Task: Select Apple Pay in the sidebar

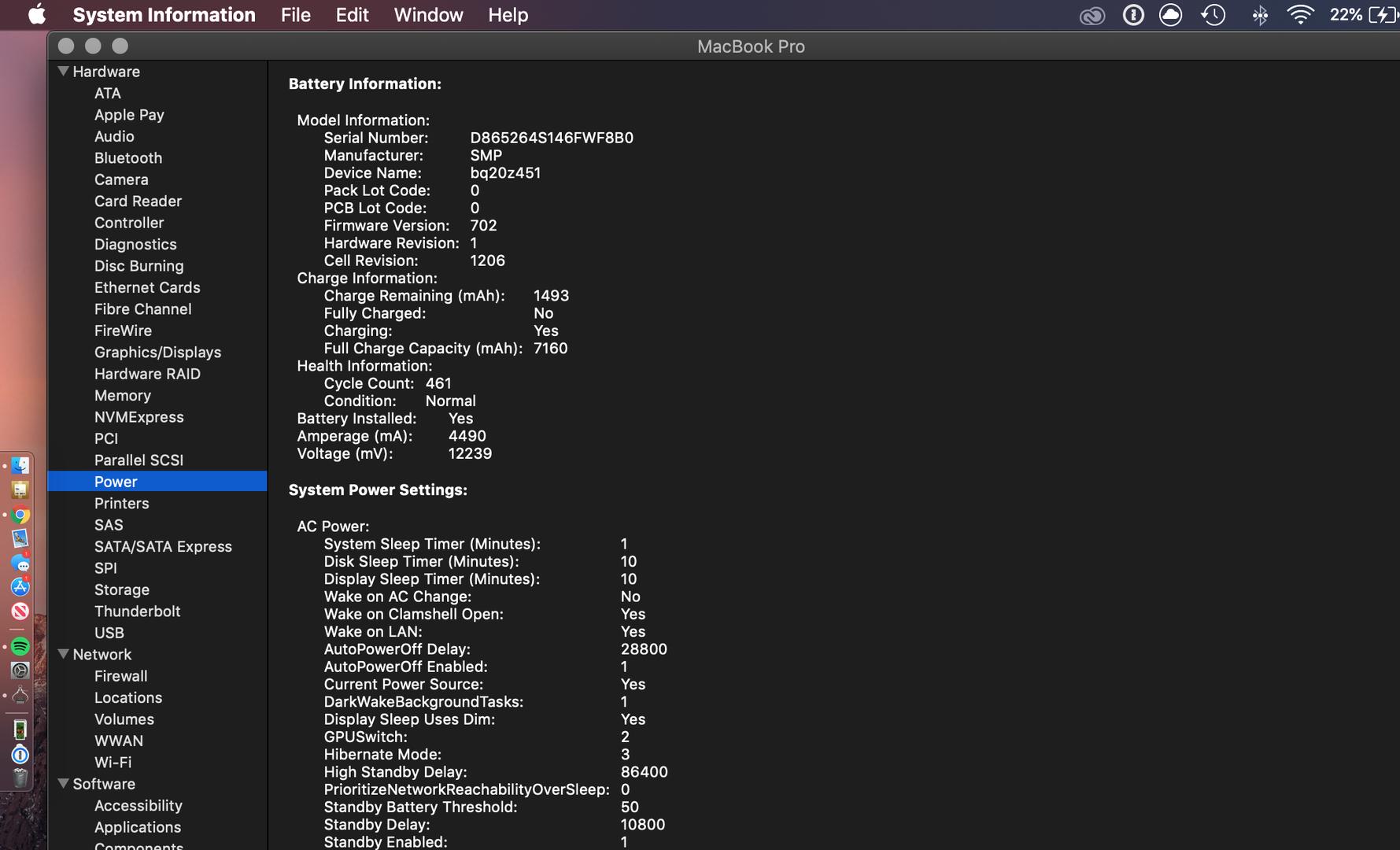Action: (x=129, y=115)
